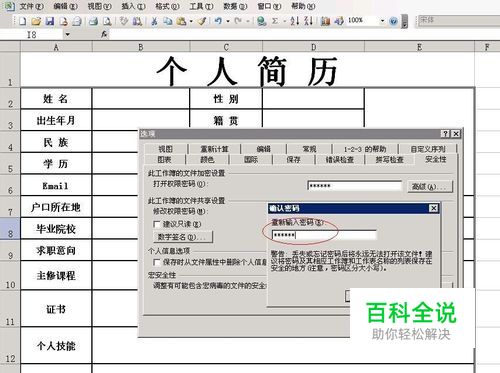Viewport: 500px width, 373px height.
Task: Switch to the 1-2-3 的帮助 tab
Action: (365, 149)
